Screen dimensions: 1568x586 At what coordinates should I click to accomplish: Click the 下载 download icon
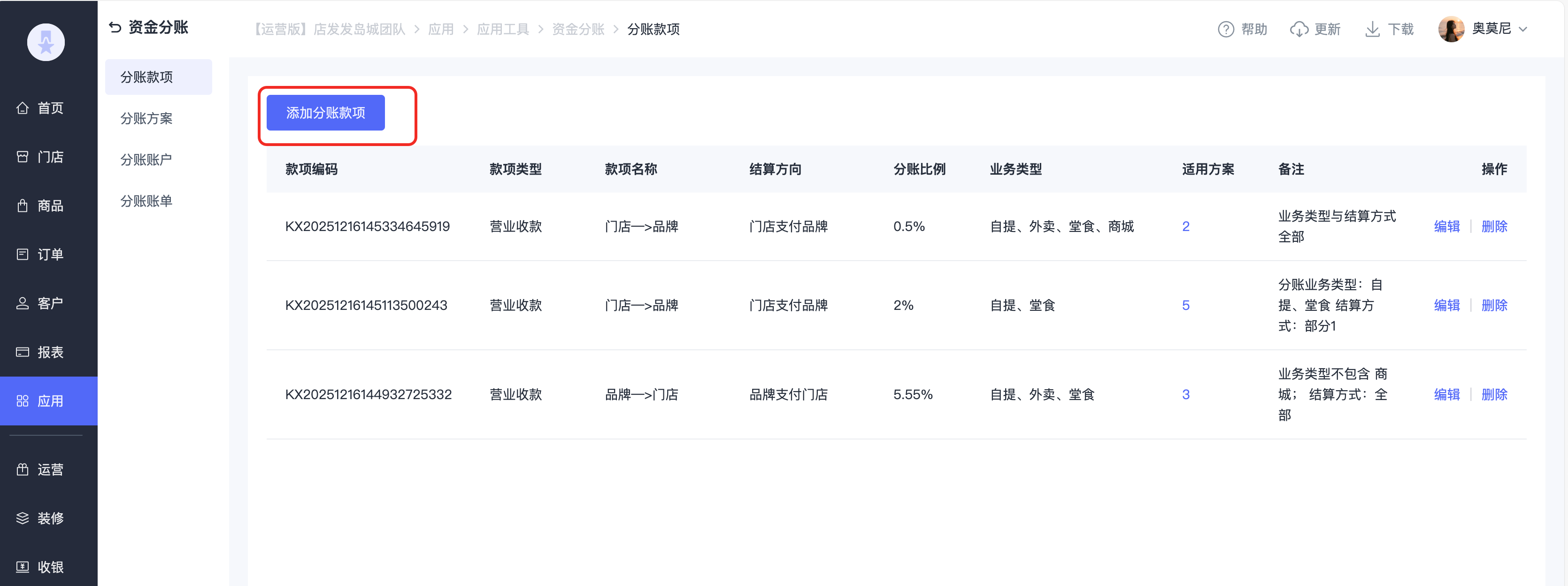pyautogui.click(x=1372, y=29)
